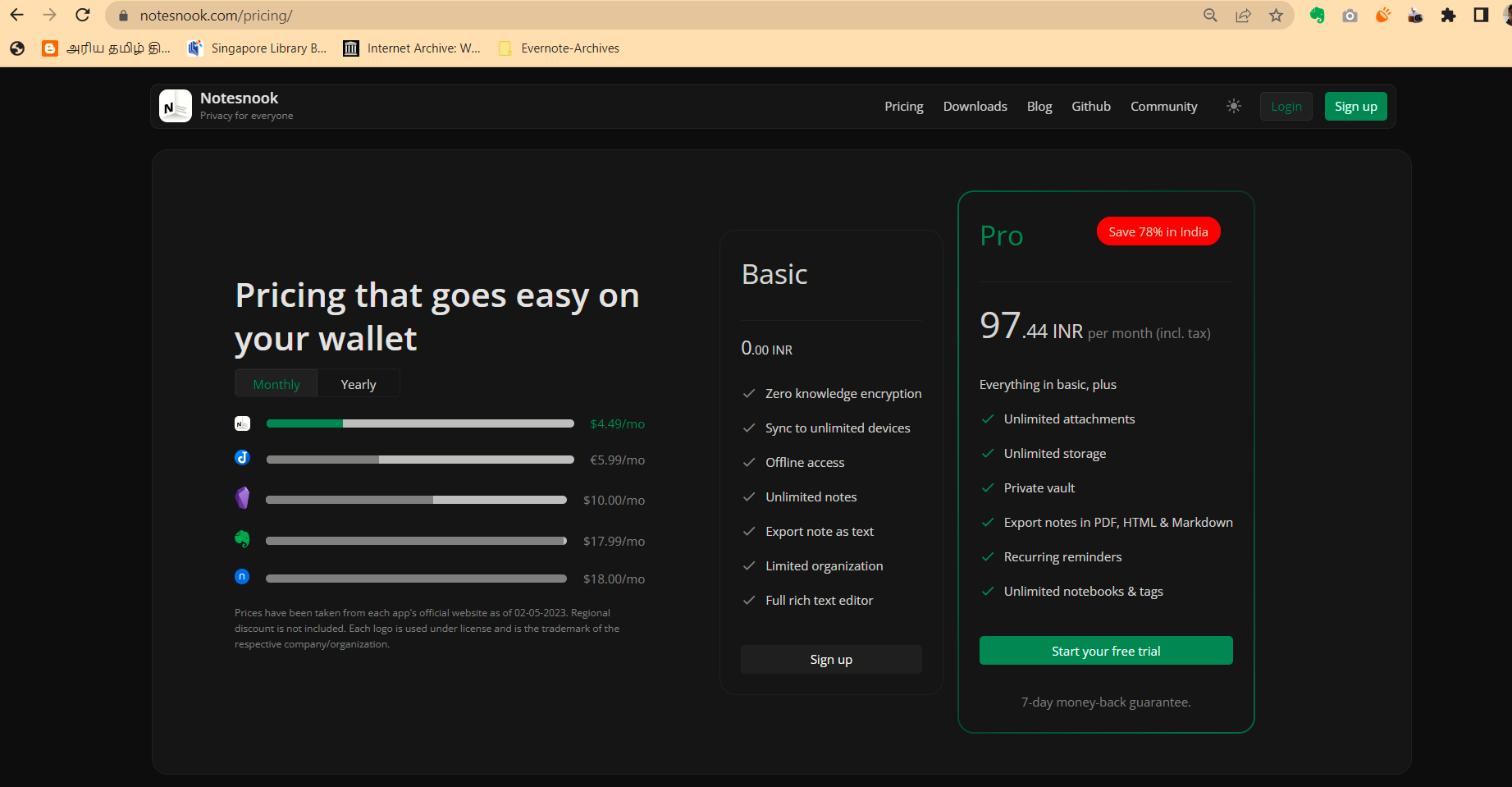Click the Obsidian icon beside $10.00/mo
The image size is (1512, 787).
242,497
